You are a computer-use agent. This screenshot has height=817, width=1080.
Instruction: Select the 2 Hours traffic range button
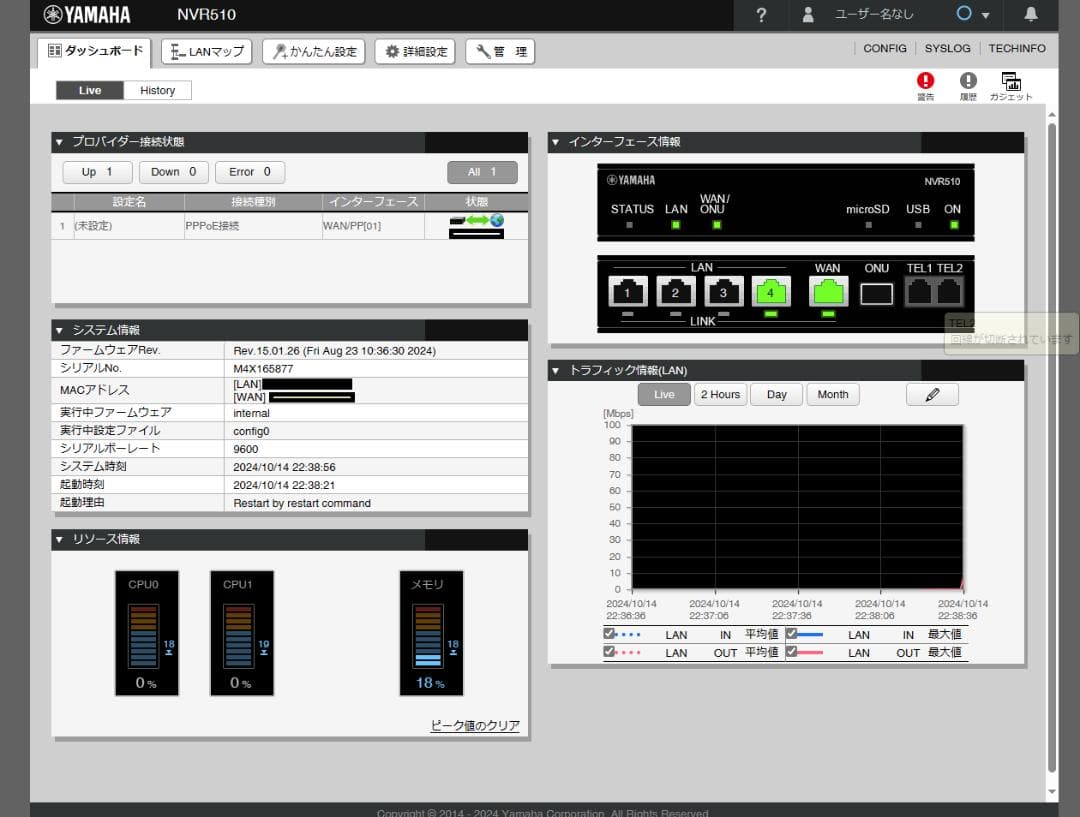[720, 395]
